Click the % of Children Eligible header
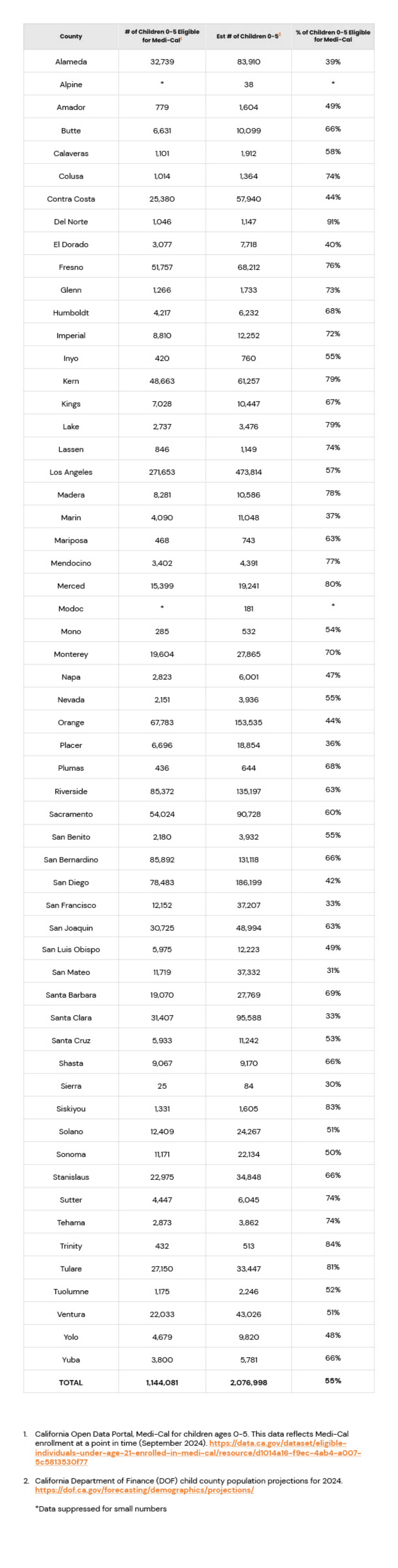 point(333,36)
